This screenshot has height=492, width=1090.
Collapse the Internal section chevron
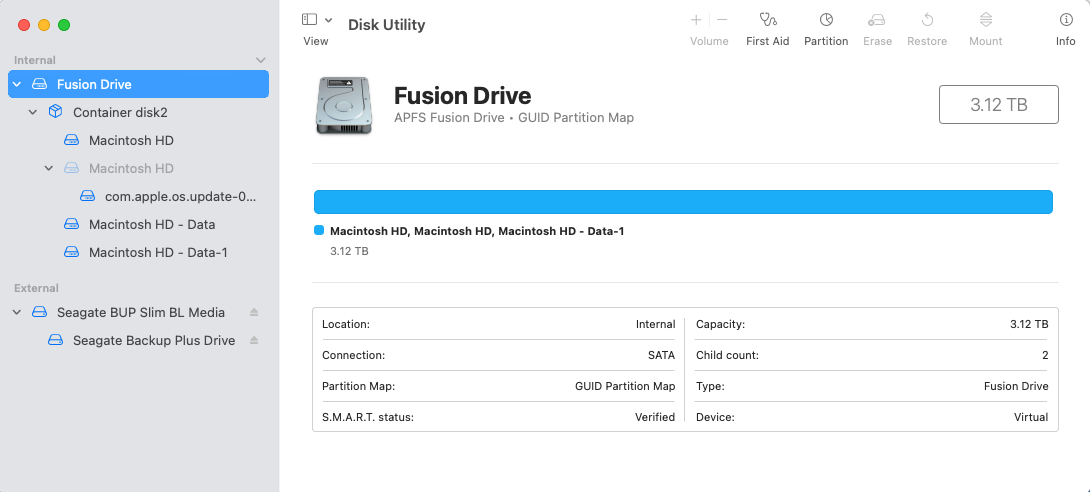coord(261,60)
